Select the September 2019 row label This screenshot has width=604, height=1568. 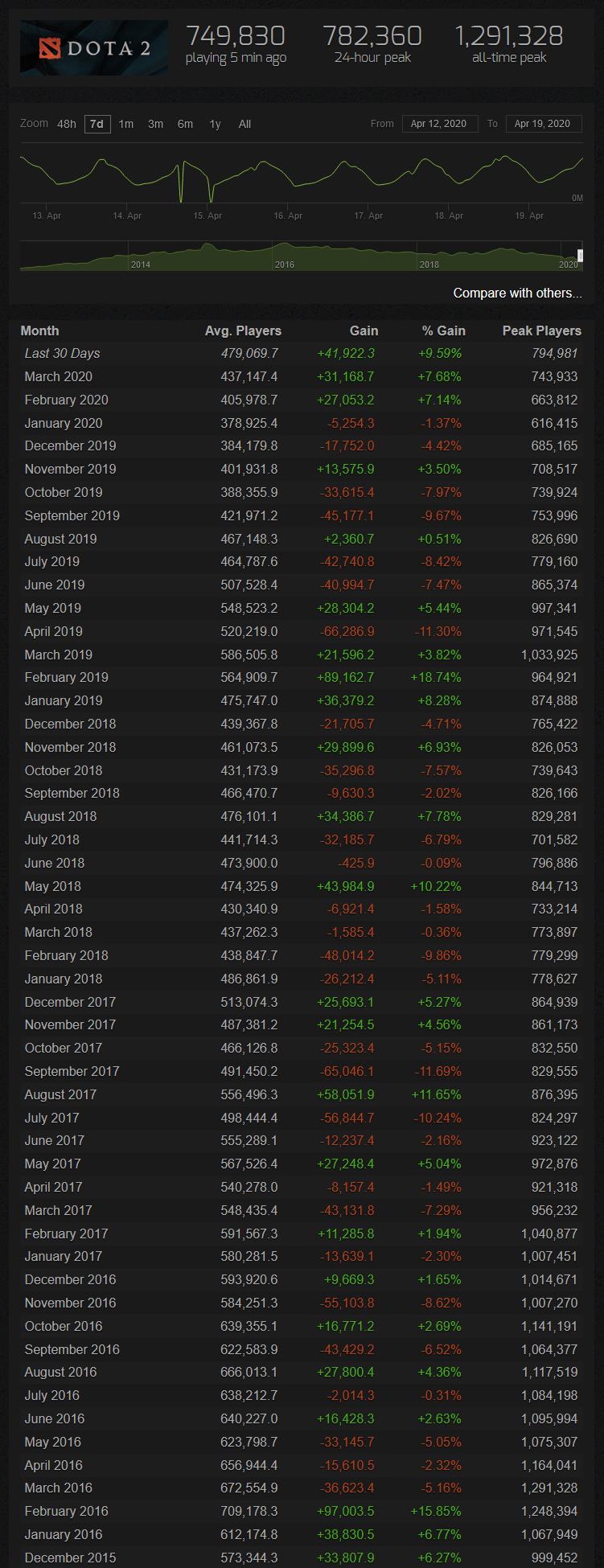72,515
